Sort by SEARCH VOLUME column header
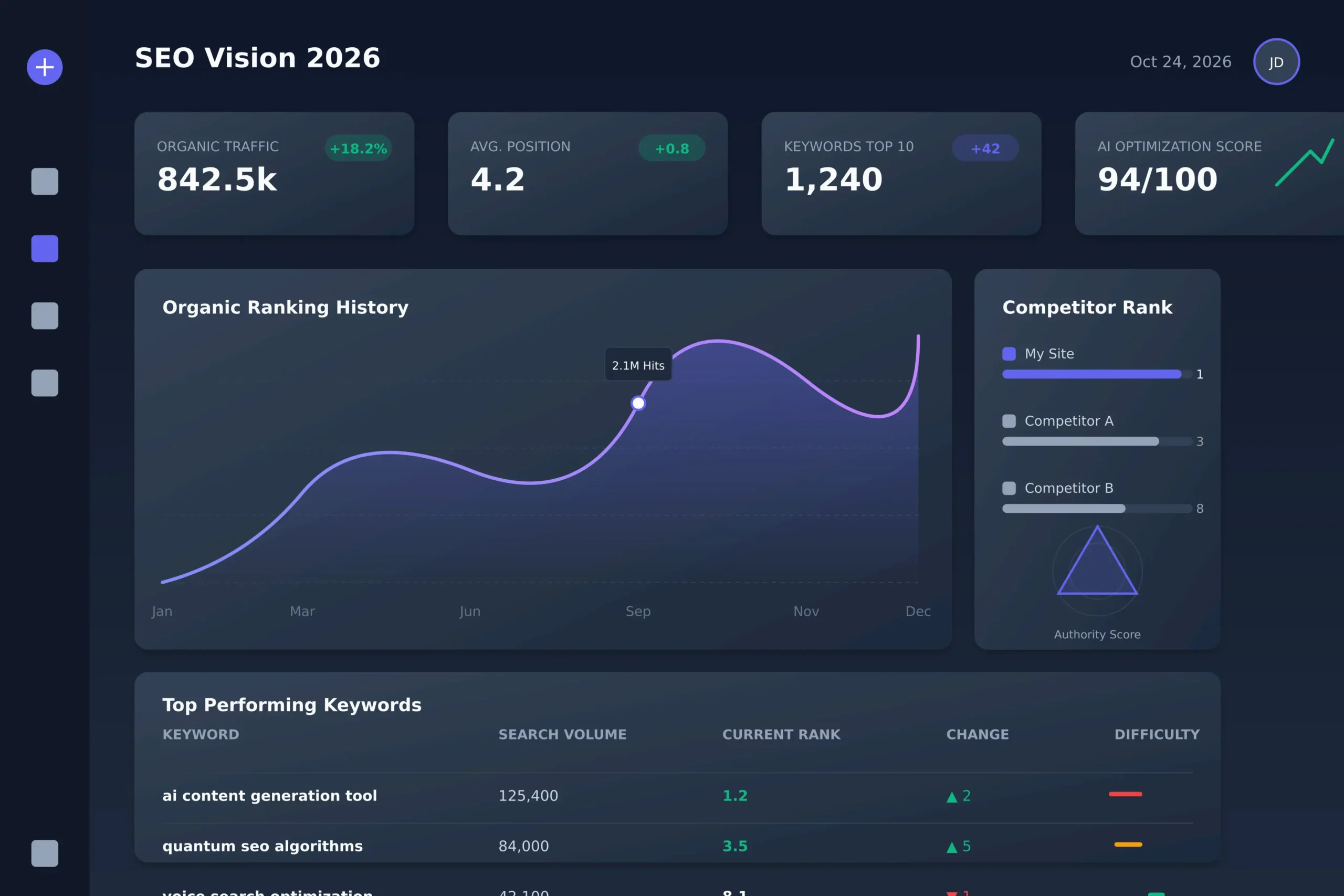Image resolution: width=1344 pixels, height=896 pixels. click(x=562, y=734)
